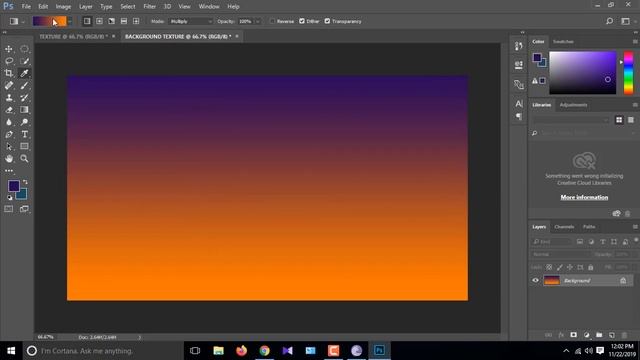Open the gradient picker dropdown arrow
640x360 pixels.
[70, 21]
